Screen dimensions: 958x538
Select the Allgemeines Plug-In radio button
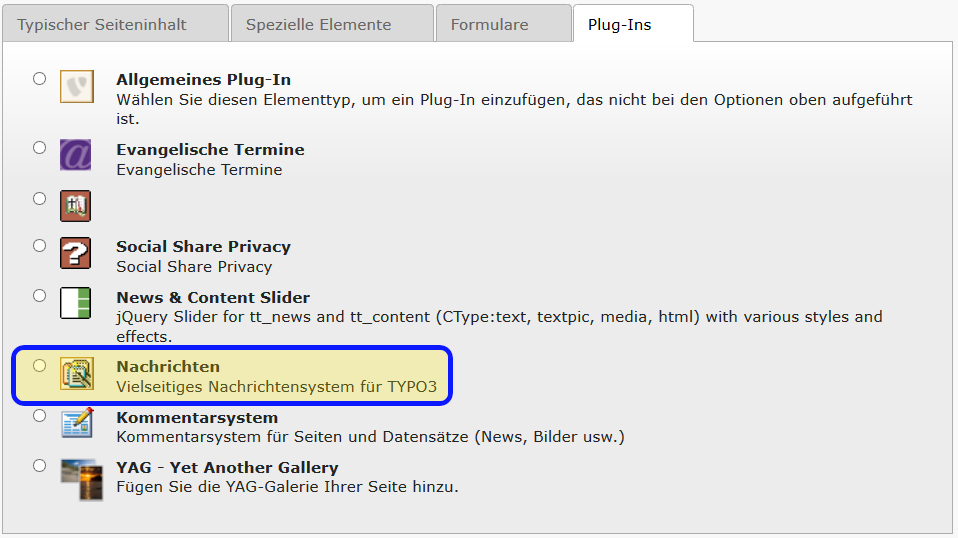40,78
